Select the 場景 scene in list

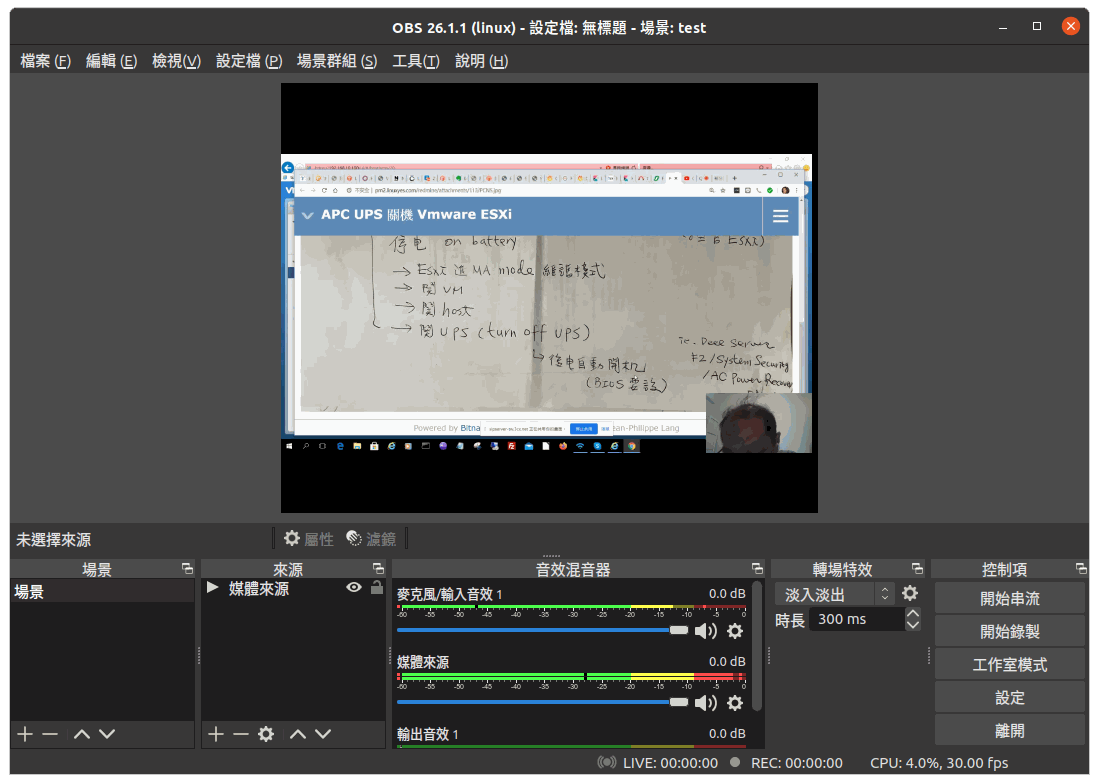[102, 591]
